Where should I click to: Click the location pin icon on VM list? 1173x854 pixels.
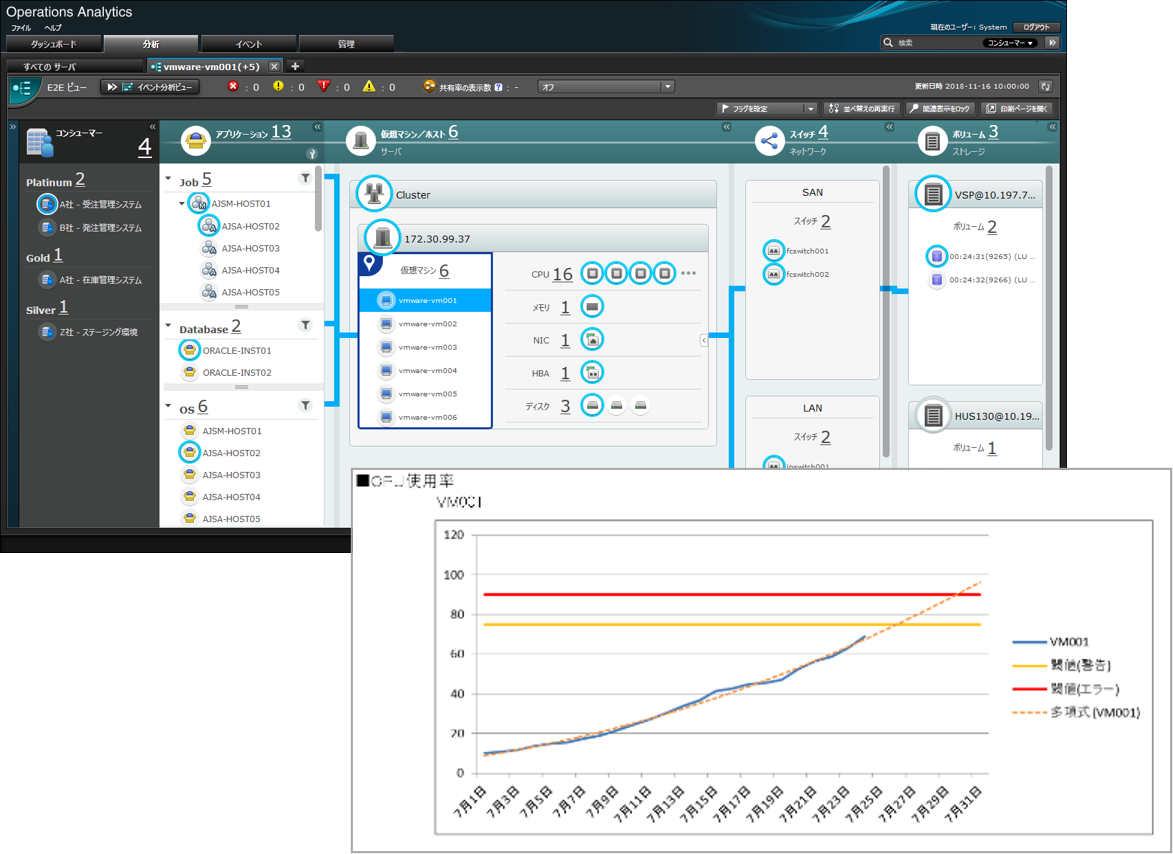369,263
